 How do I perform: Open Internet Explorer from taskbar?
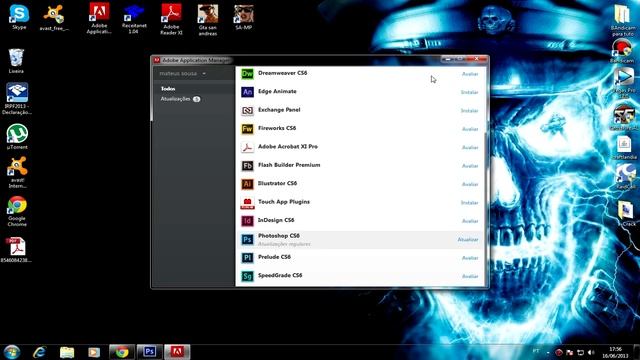40,352
